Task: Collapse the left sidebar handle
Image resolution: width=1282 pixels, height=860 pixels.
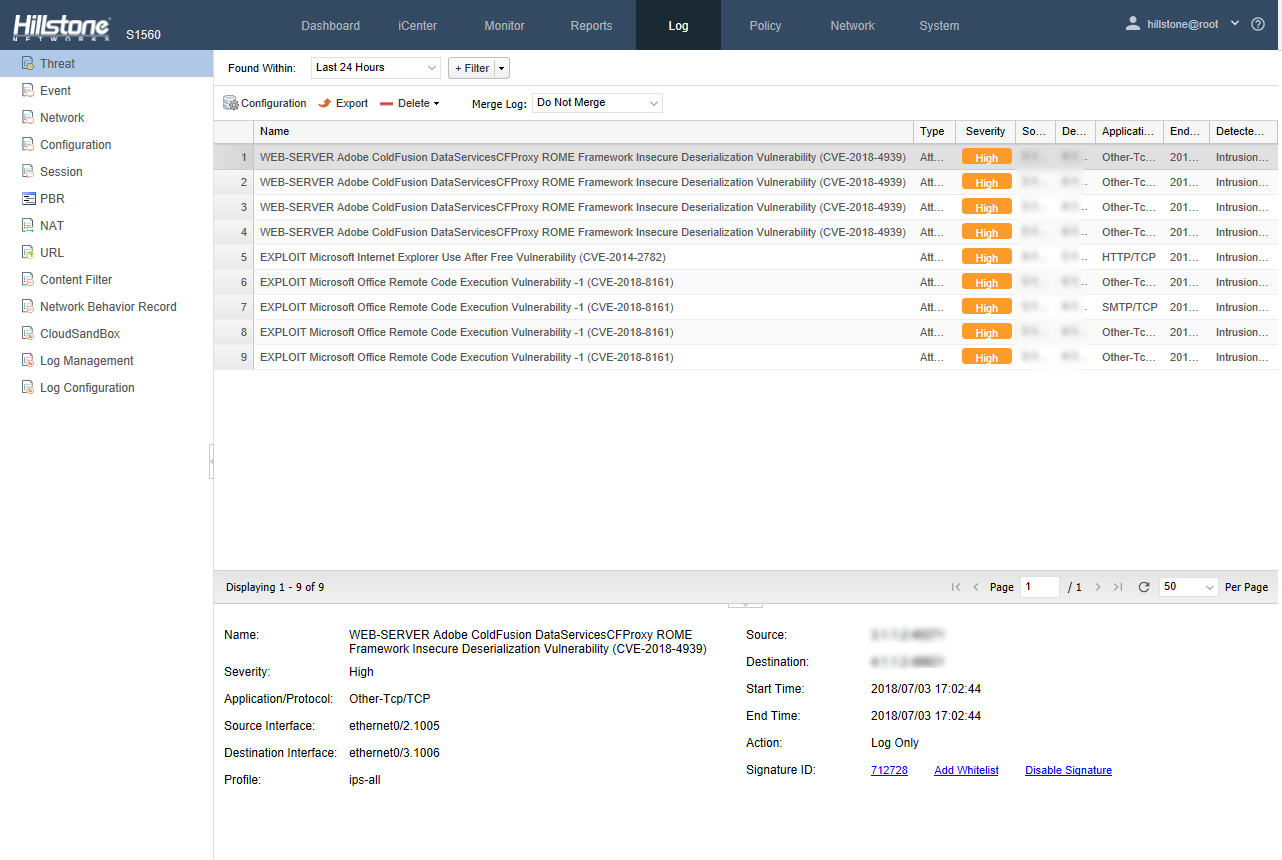Action: [211, 461]
